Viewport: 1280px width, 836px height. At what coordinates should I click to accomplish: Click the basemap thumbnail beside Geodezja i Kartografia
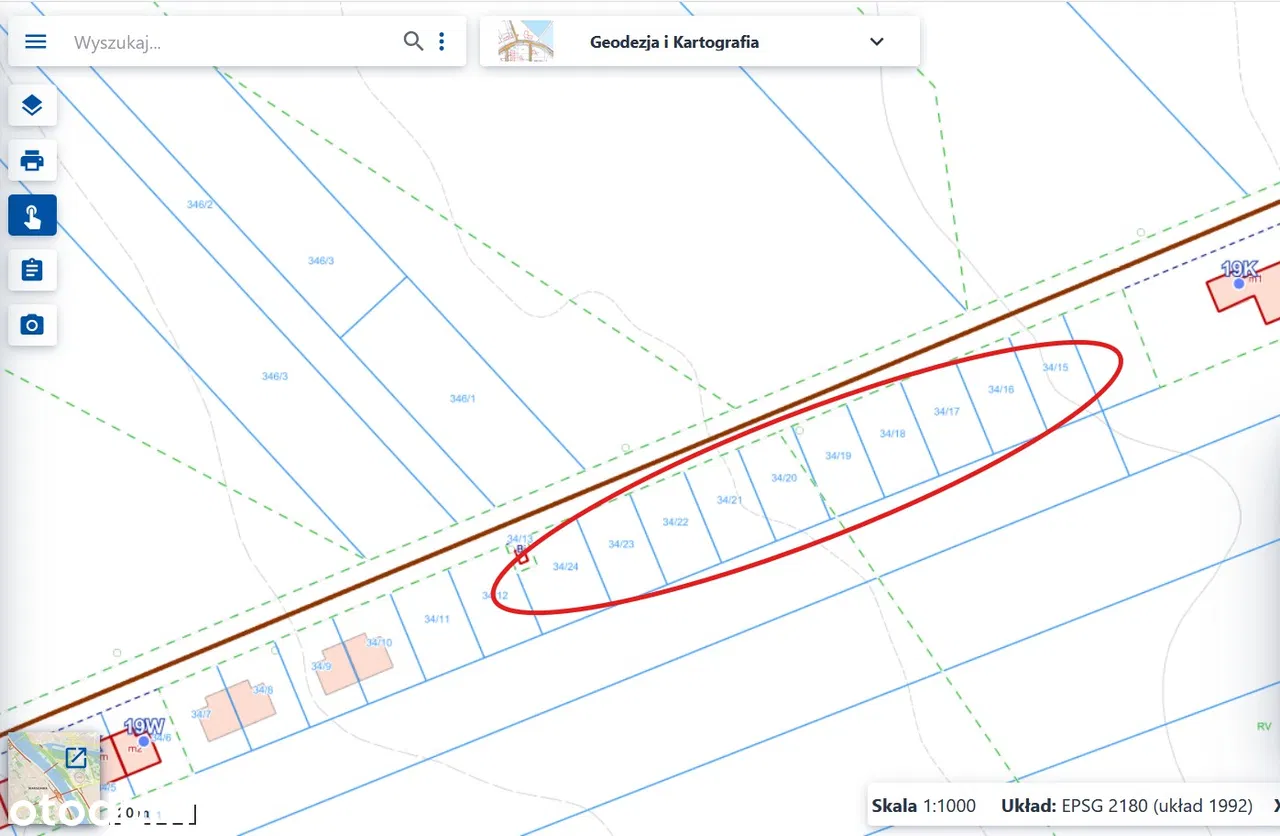point(525,42)
